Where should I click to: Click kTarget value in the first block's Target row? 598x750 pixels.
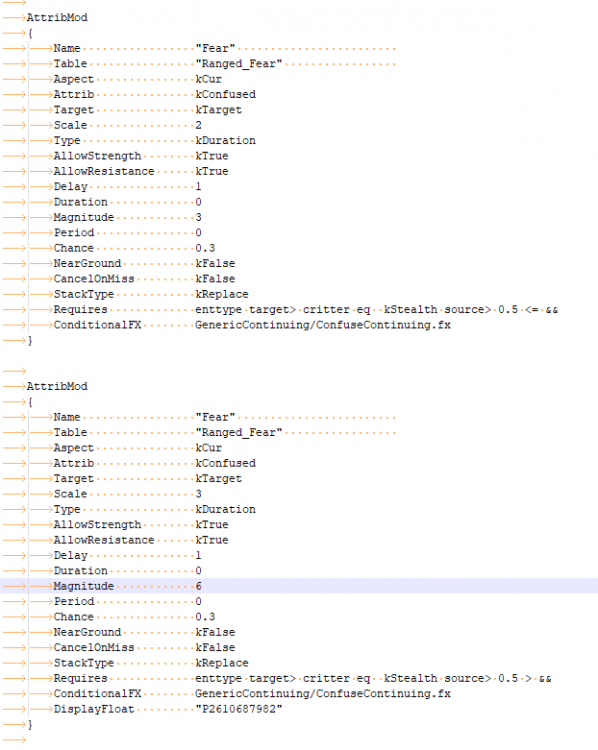(x=219, y=110)
